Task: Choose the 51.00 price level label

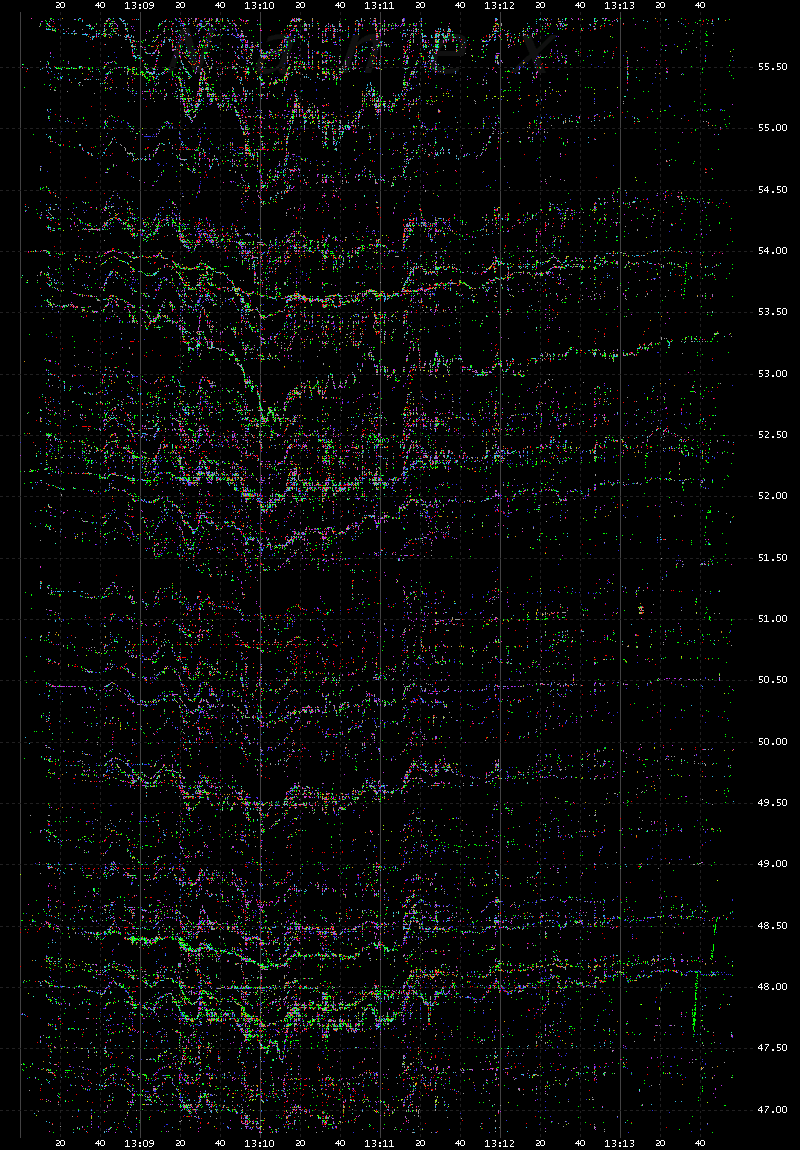Action: point(773,619)
